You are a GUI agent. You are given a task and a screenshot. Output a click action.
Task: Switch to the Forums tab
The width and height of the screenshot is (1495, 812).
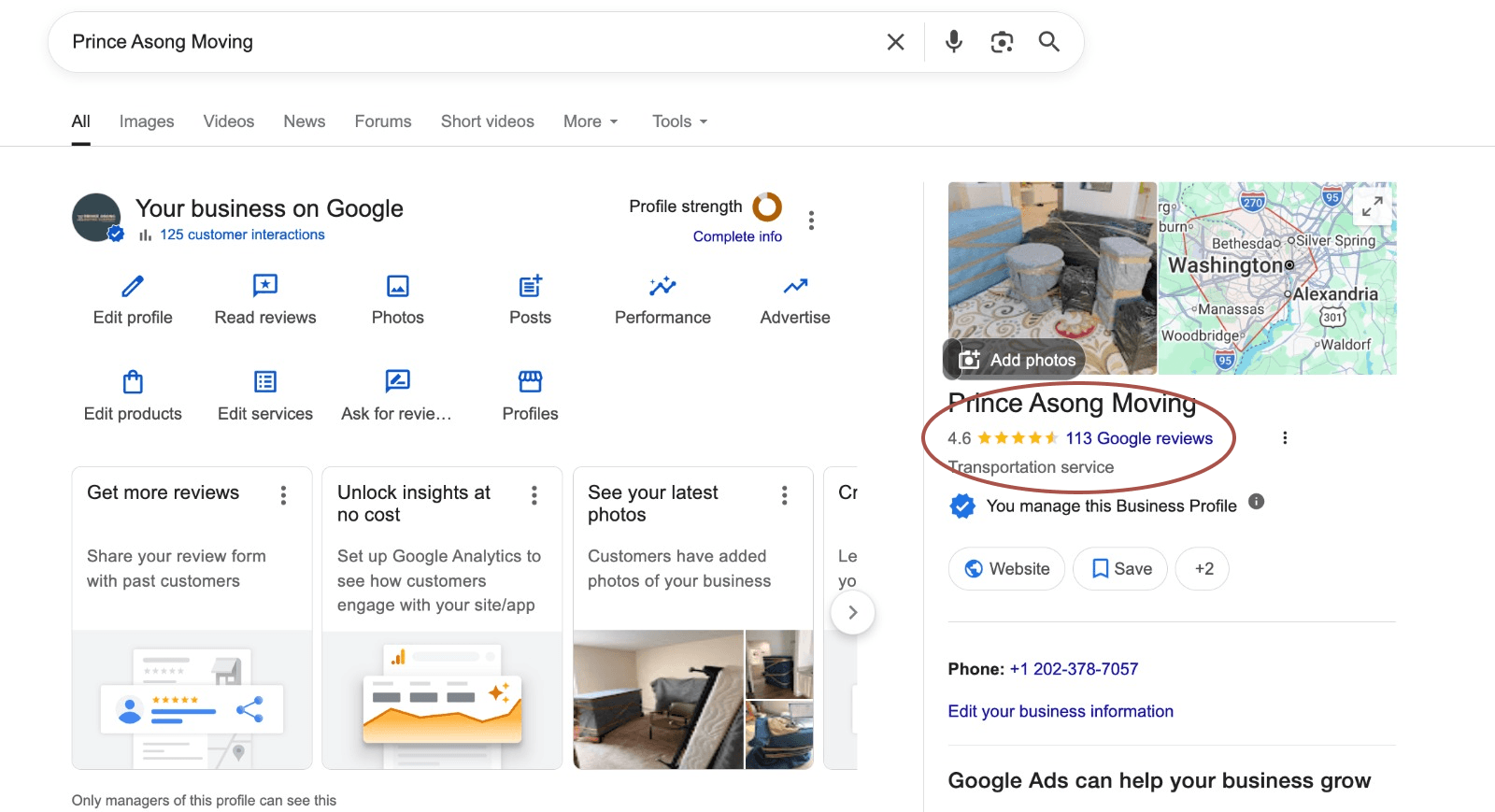pyautogui.click(x=383, y=121)
